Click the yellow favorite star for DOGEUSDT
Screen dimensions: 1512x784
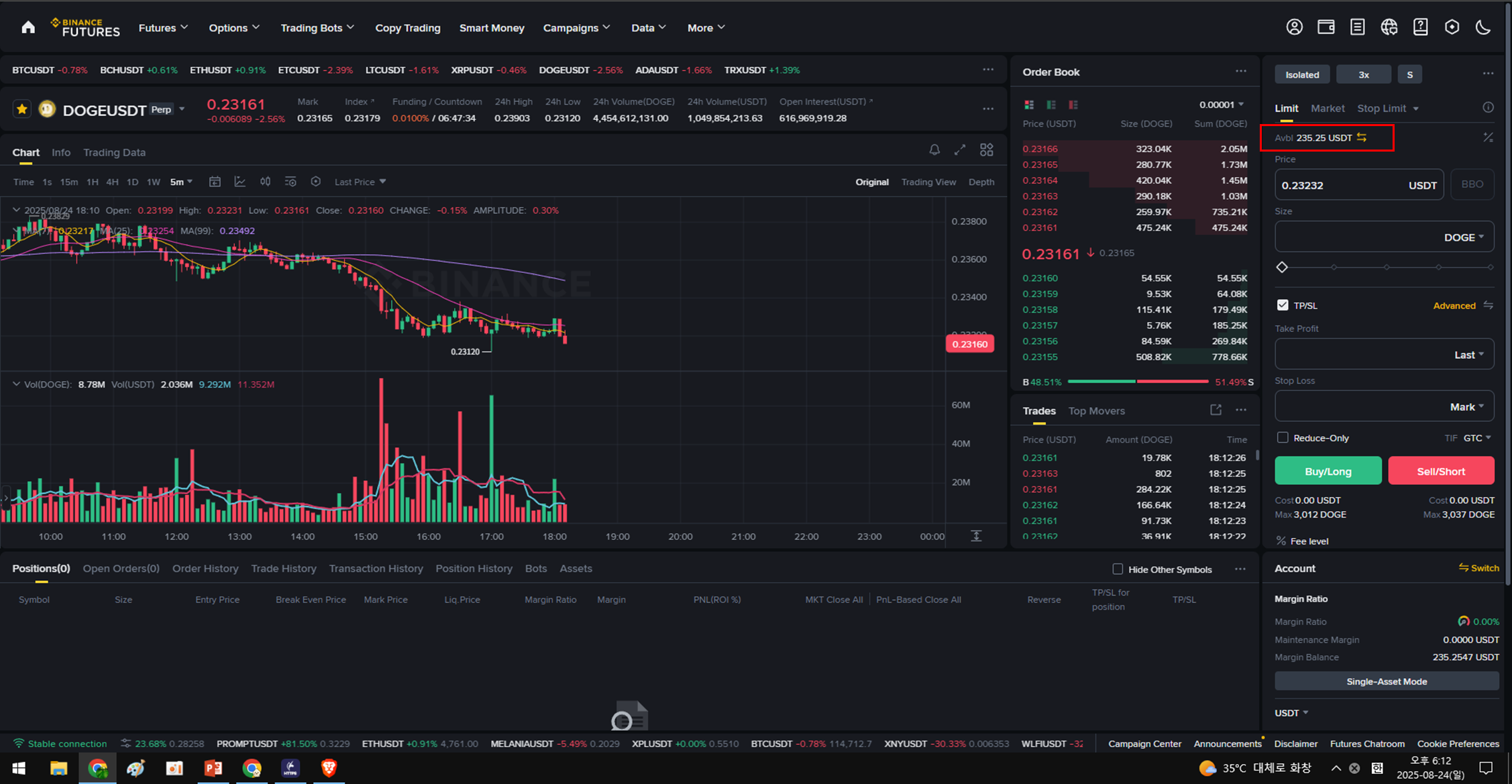(x=22, y=109)
